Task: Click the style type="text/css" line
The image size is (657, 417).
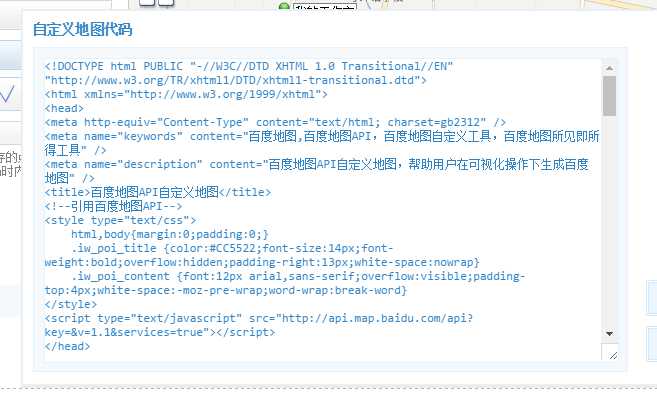Action: 120,220
